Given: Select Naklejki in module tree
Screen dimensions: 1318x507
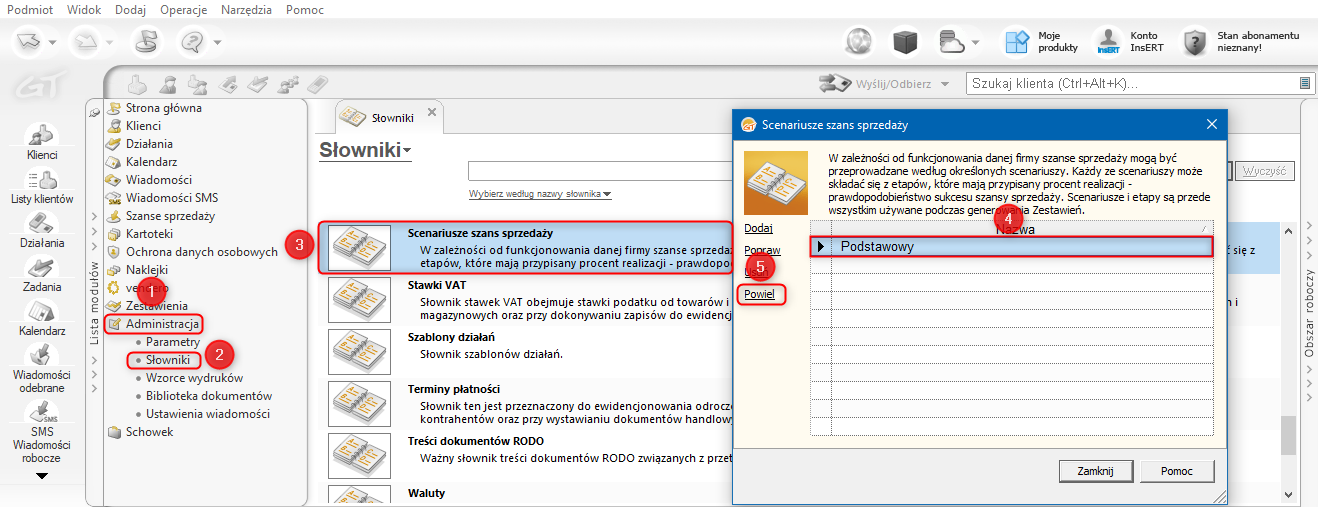Looking at the screenshot, I should pyautogui.click(x=147, y=270).
